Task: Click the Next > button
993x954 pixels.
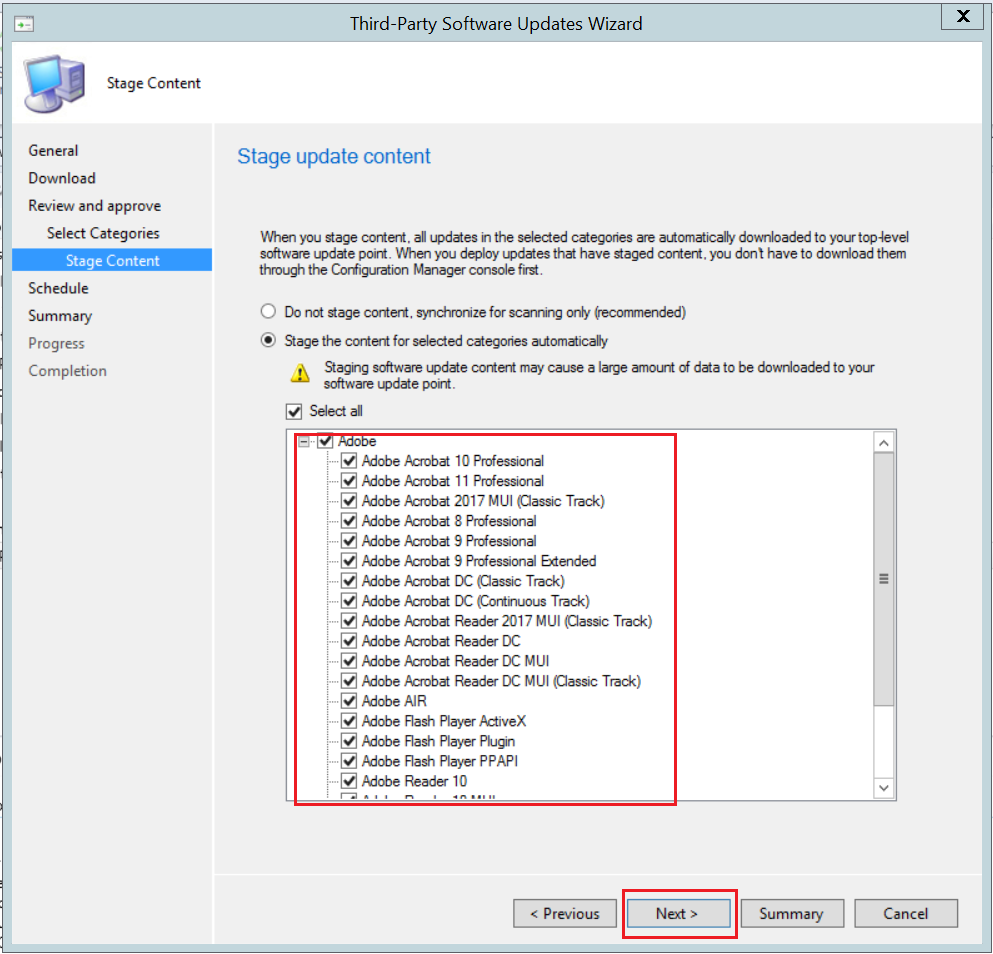Action: pos(678,913)
